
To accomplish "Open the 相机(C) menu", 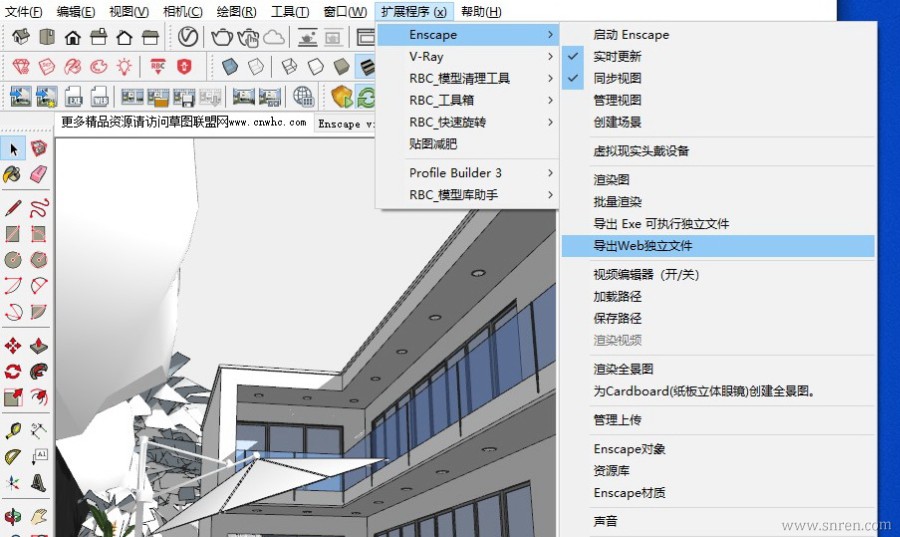I will pyautogui.click(x=183, y=11).
